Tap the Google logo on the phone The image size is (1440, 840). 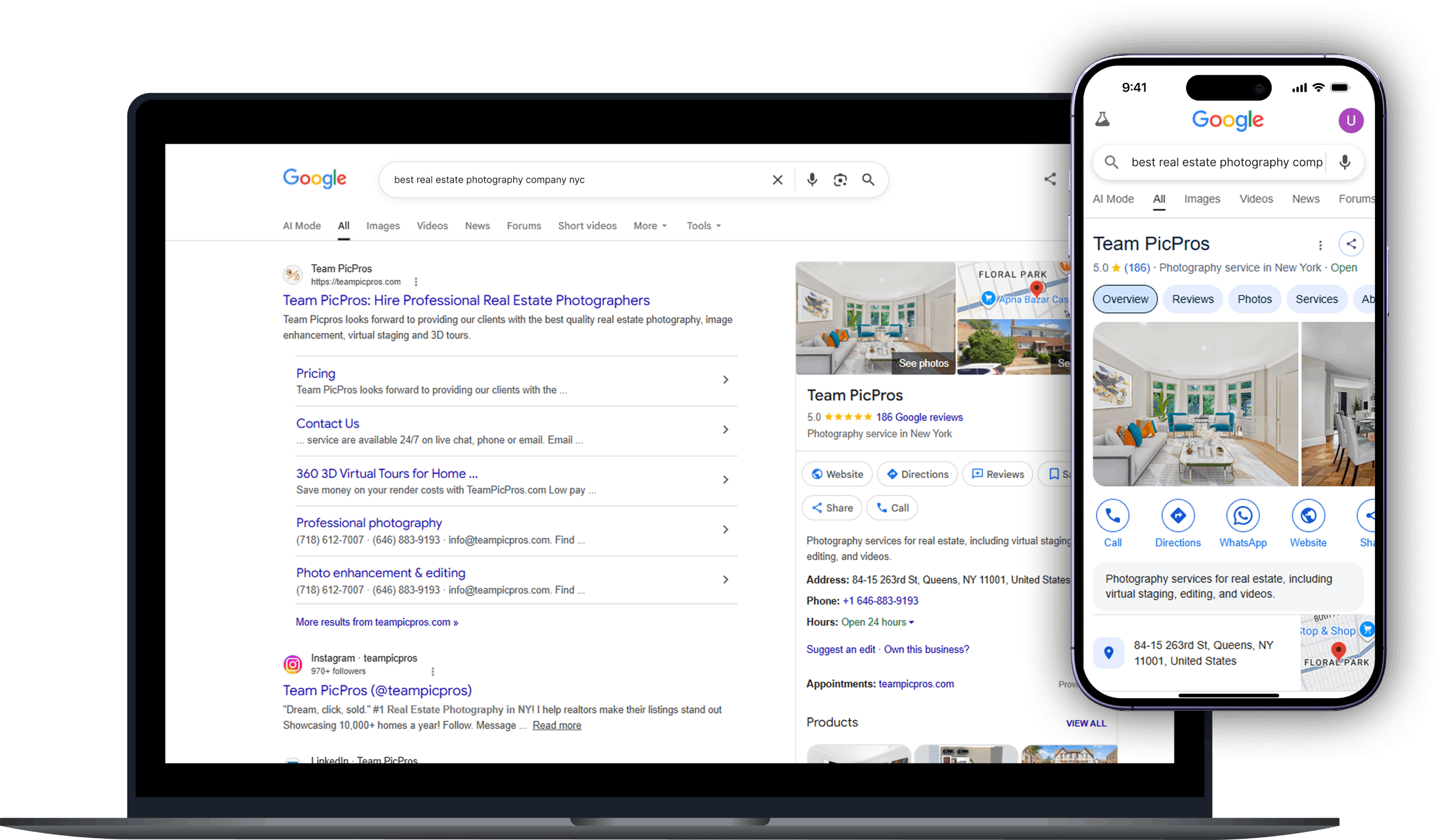click(1227, 120)
